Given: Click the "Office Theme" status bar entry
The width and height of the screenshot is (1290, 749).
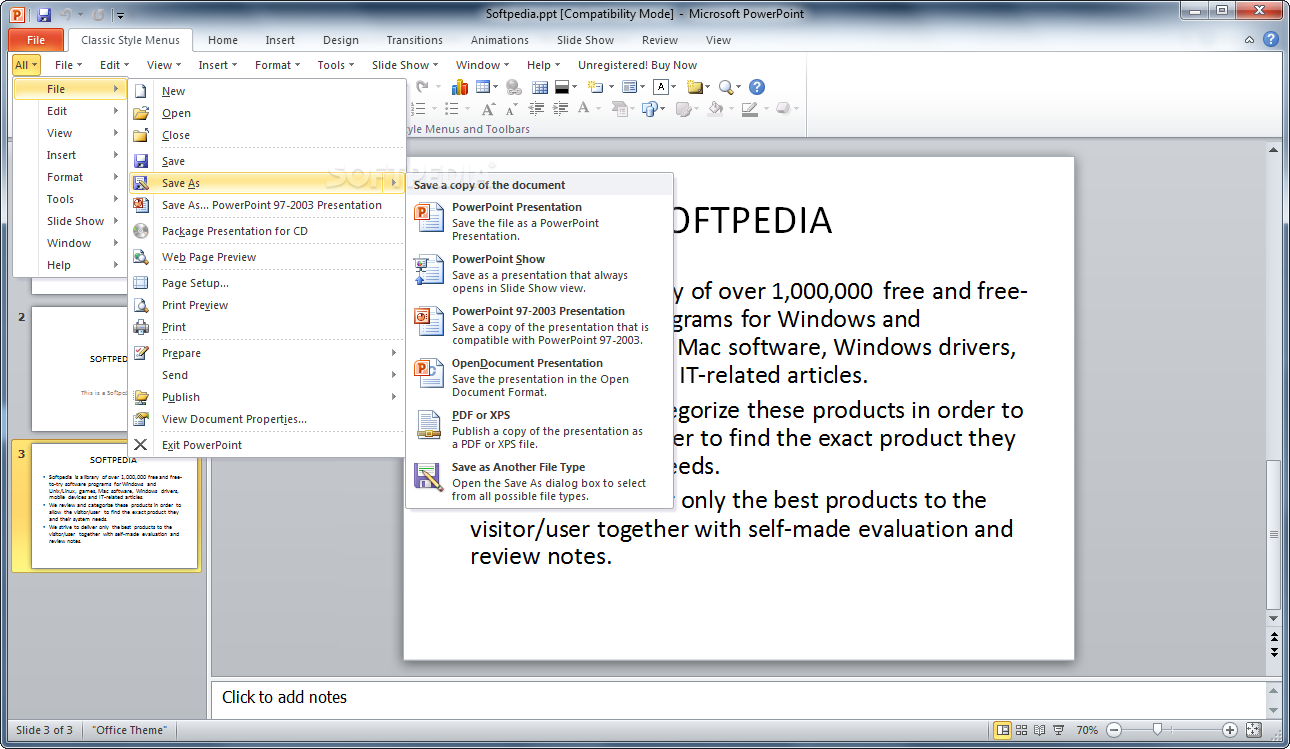Looking at the screenshot, I should tap(129, 730).
